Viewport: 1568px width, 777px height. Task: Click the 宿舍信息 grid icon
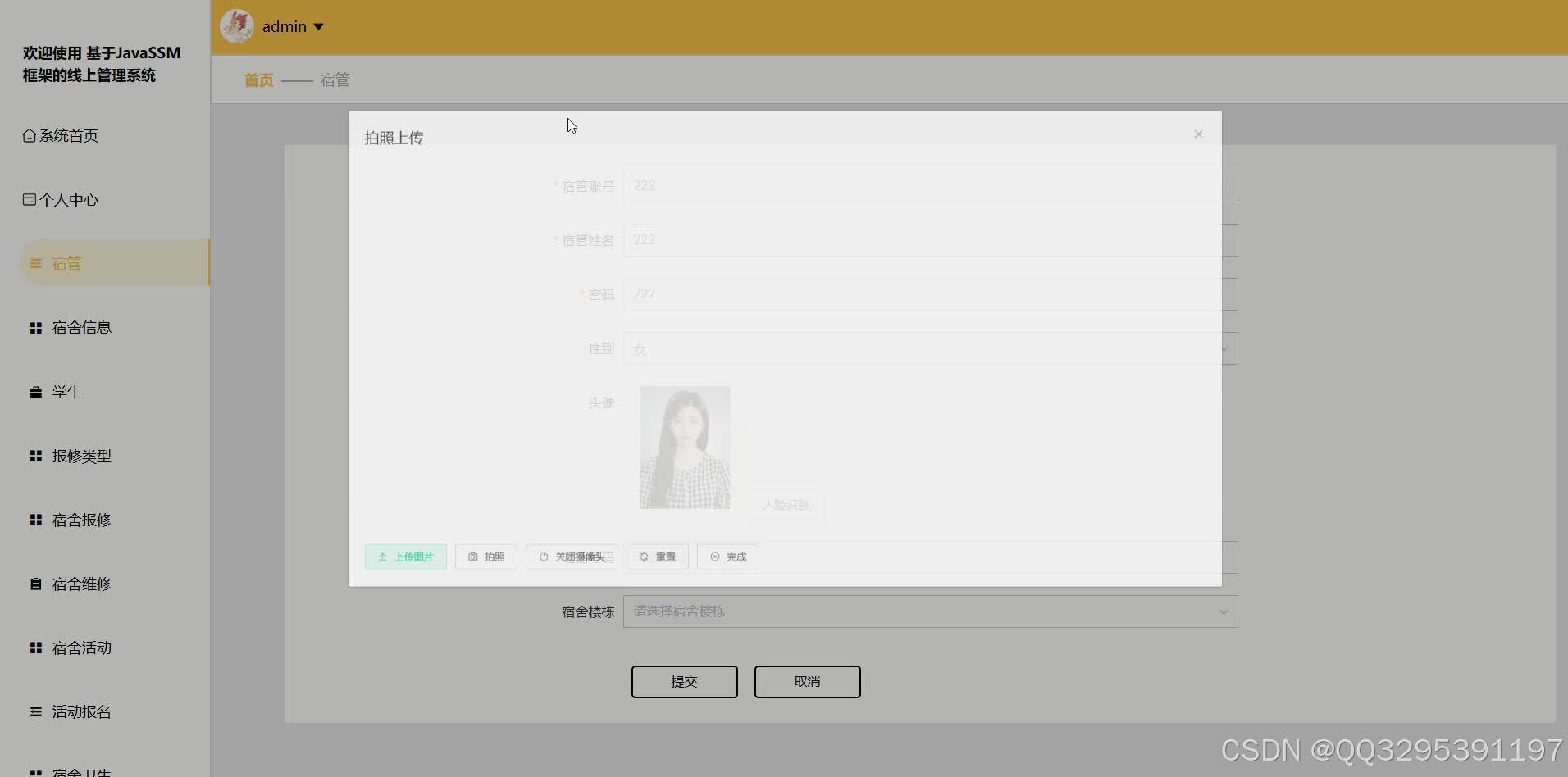[35, 327]
